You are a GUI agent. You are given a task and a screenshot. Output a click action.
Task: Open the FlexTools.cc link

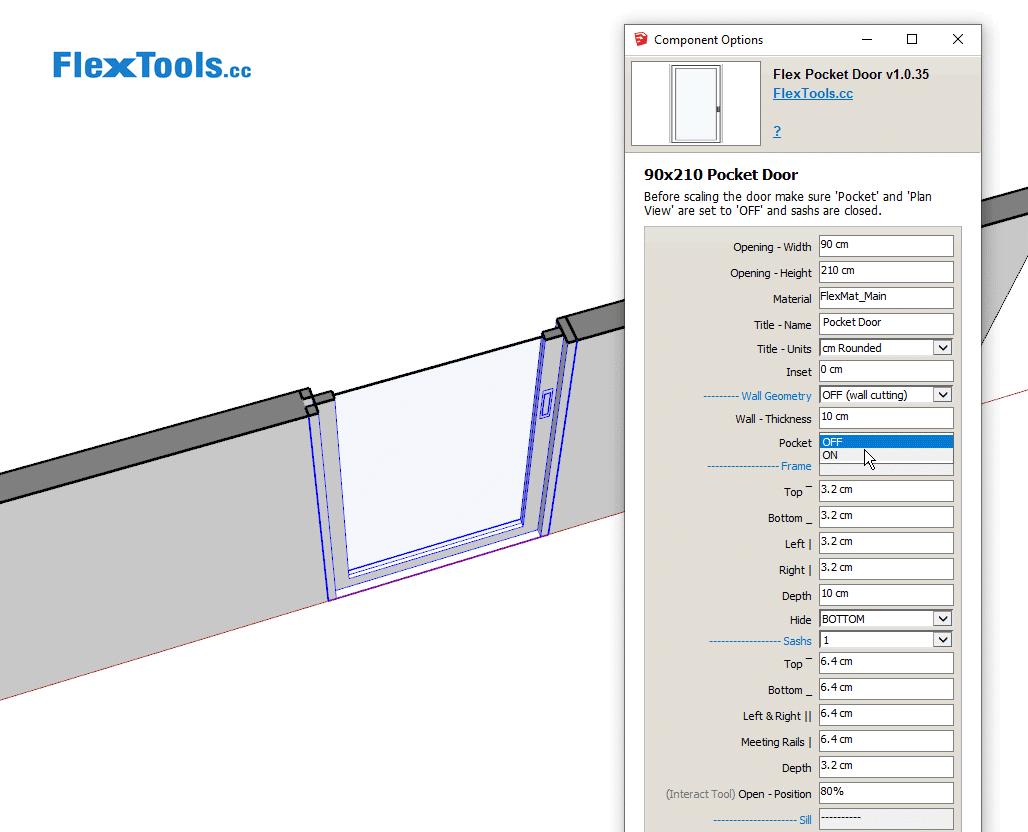pos(812,93)
